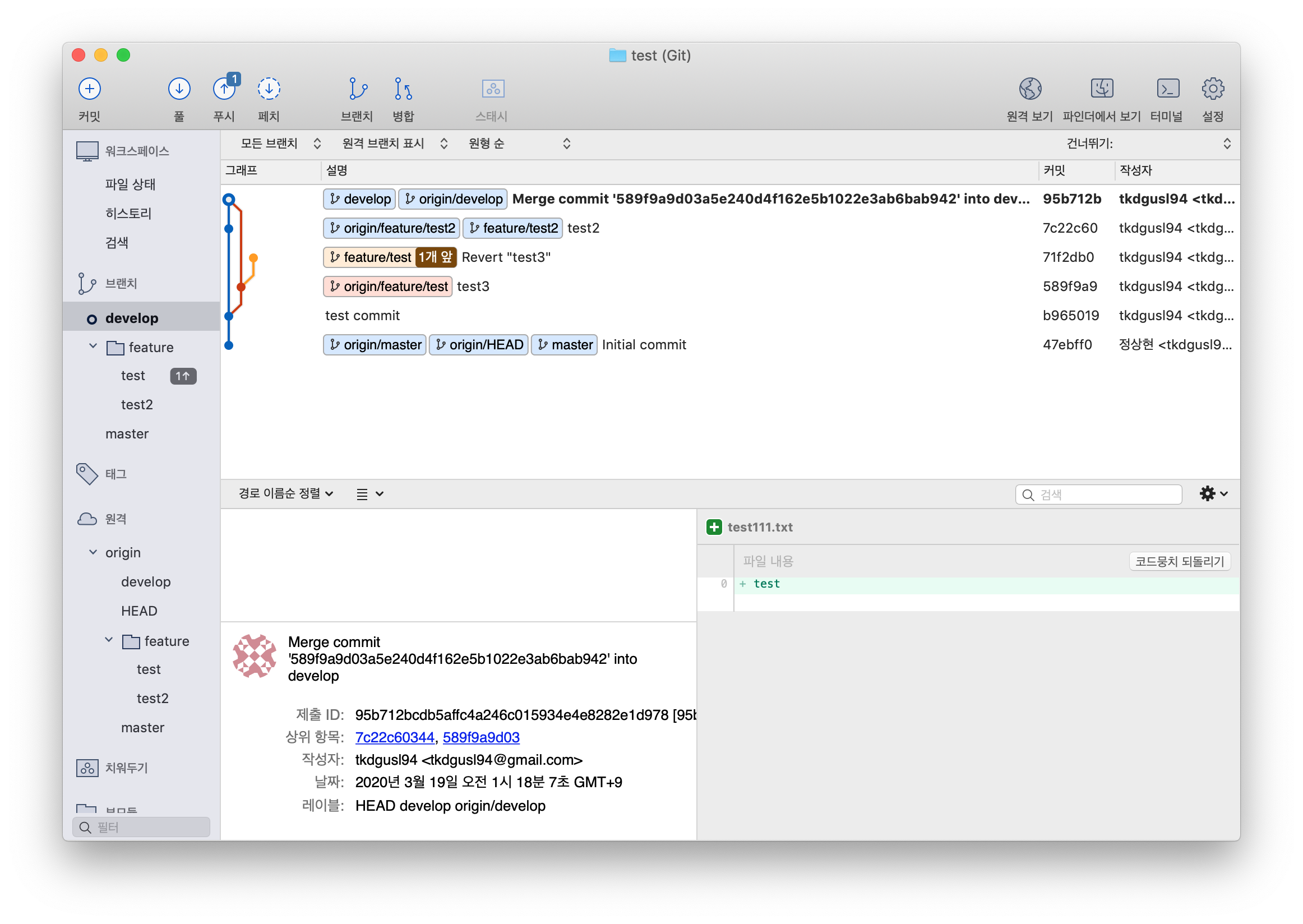Open Terminal (터미널) from toolbar
Viewport: 1303px width, 924px height.
(1167, 89)
